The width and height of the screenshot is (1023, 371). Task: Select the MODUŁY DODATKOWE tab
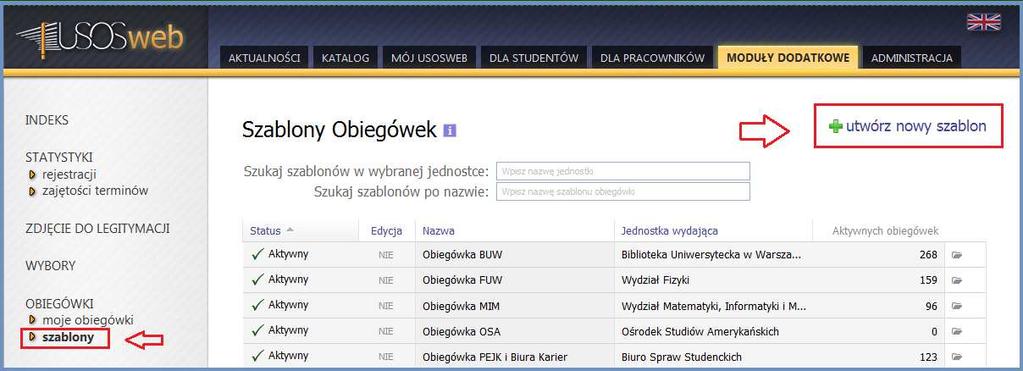(788, 57)
